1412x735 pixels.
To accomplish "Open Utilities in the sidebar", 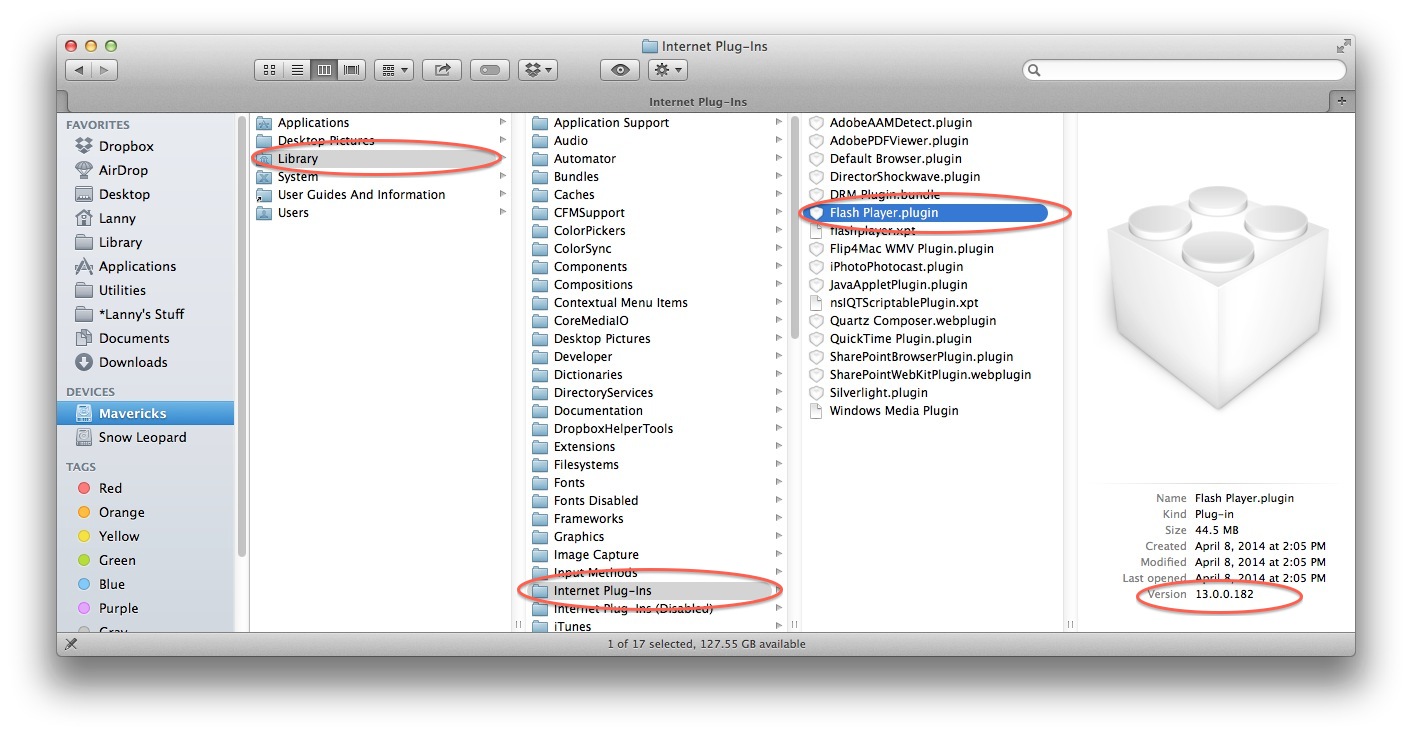I will 122,290.
